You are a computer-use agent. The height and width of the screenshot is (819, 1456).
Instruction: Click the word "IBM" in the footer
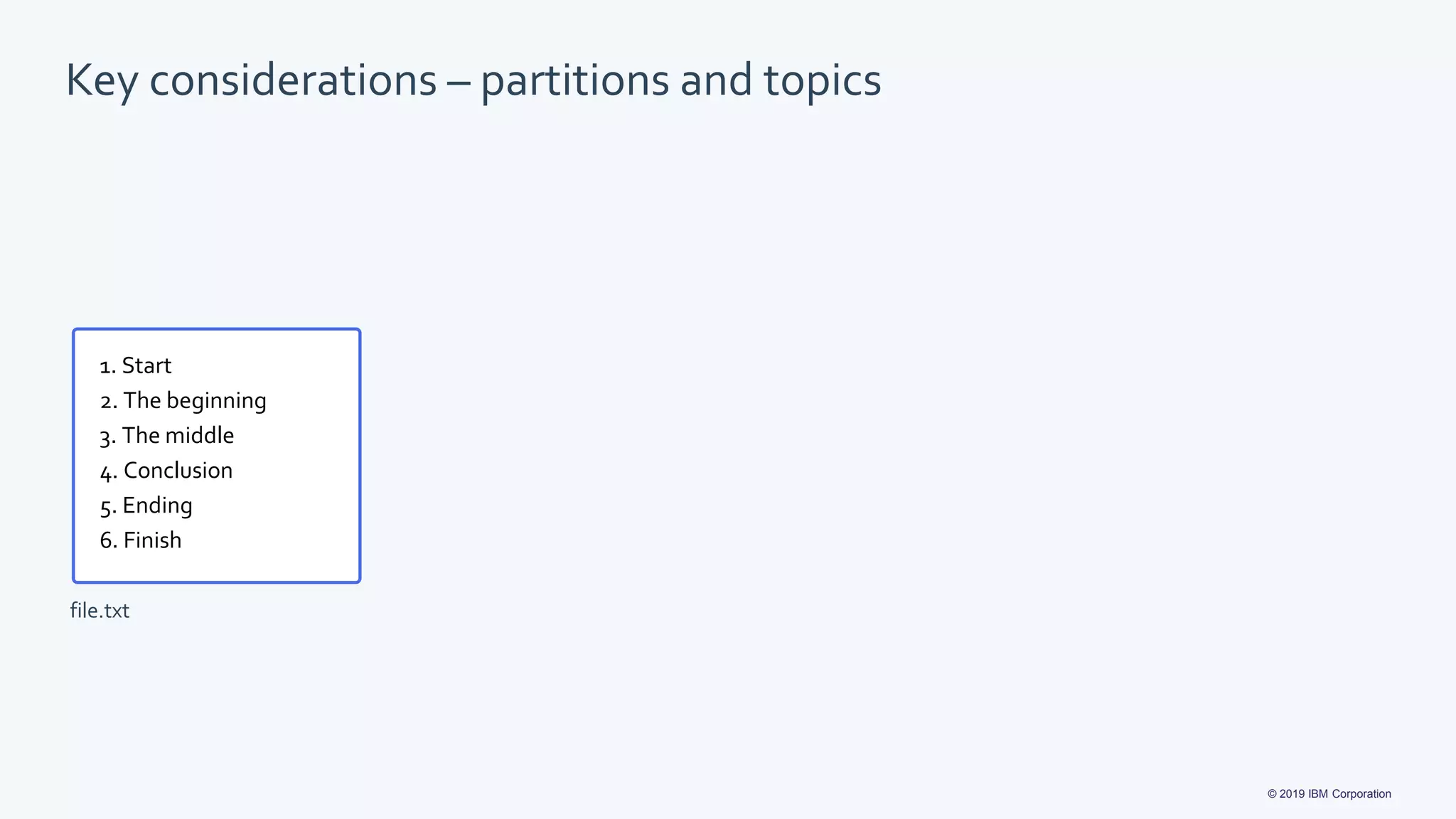point(1318,794)
